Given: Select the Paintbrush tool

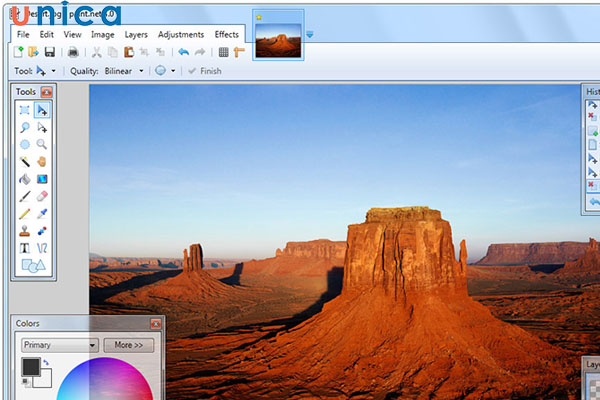Looking at the screenshot, I should [24, 196].
